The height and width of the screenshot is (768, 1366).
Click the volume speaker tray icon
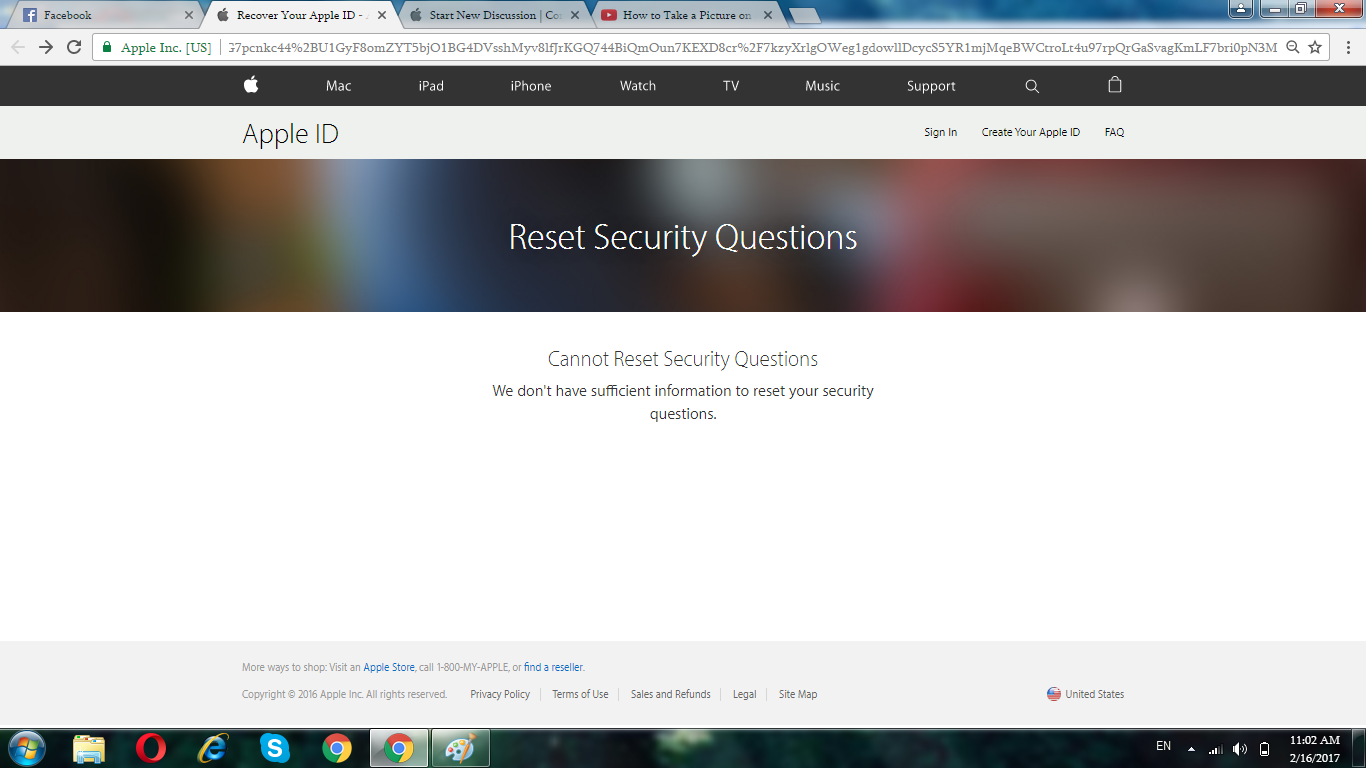click(1240, 749)
